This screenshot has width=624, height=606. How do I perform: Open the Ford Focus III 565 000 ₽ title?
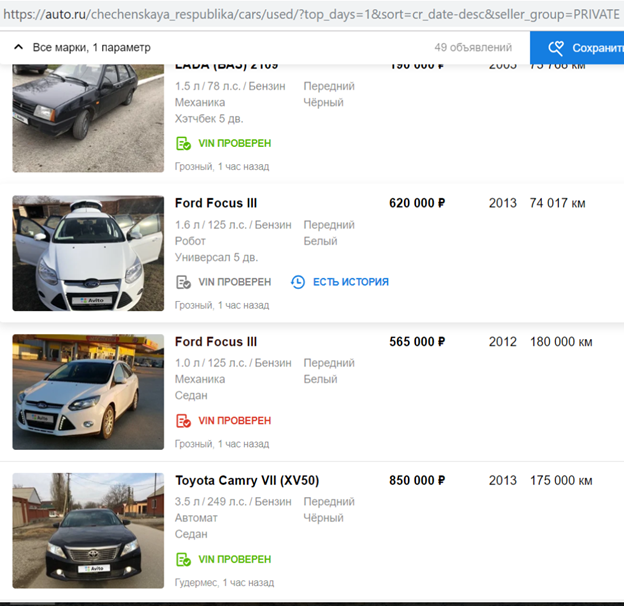(x=216, y=342)
